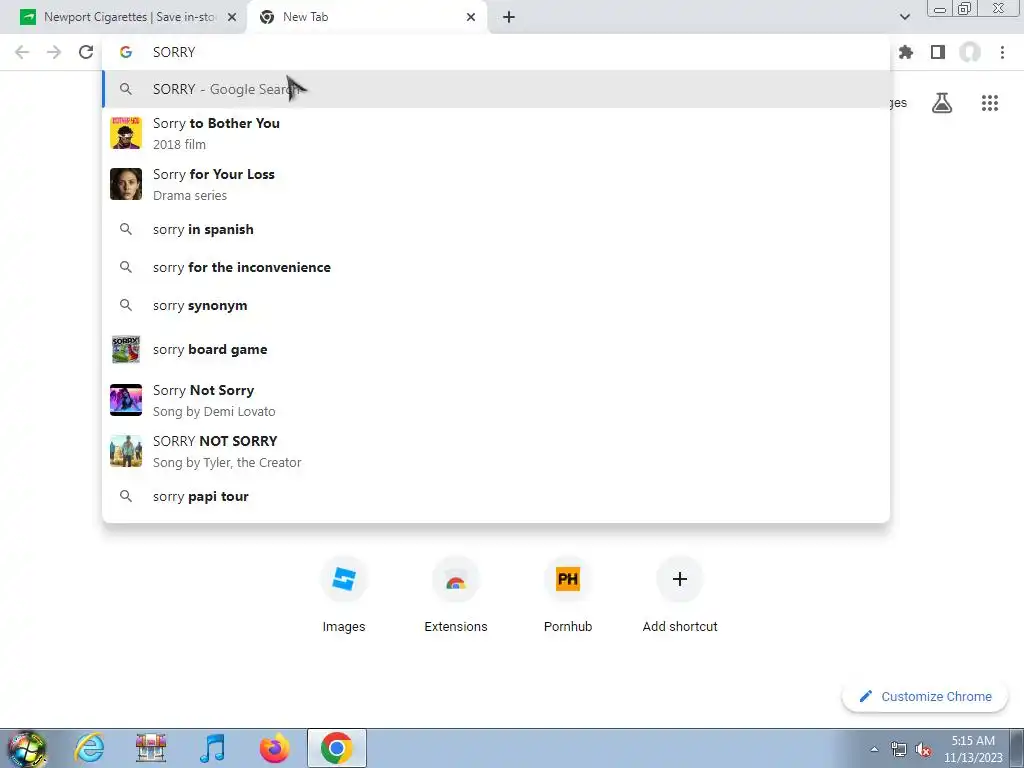1024x768 pixels.
Task: Click the sorry board game thumbnail
Action: 126,349
